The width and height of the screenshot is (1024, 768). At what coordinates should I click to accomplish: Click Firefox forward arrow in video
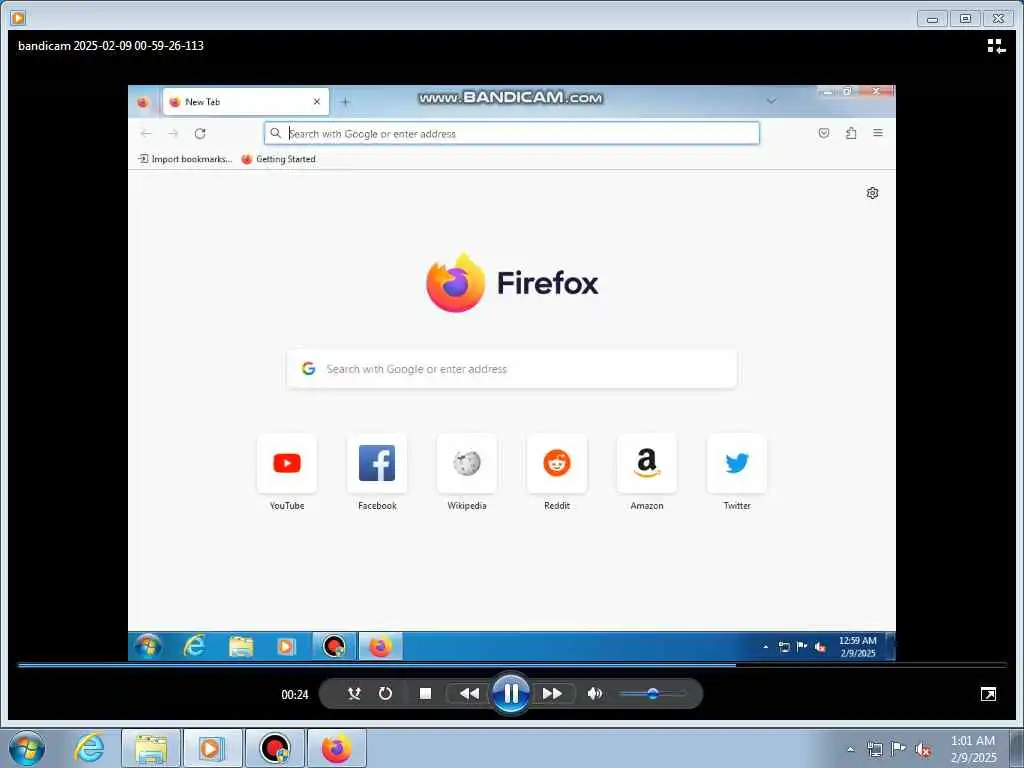click(x=173, y=133)
